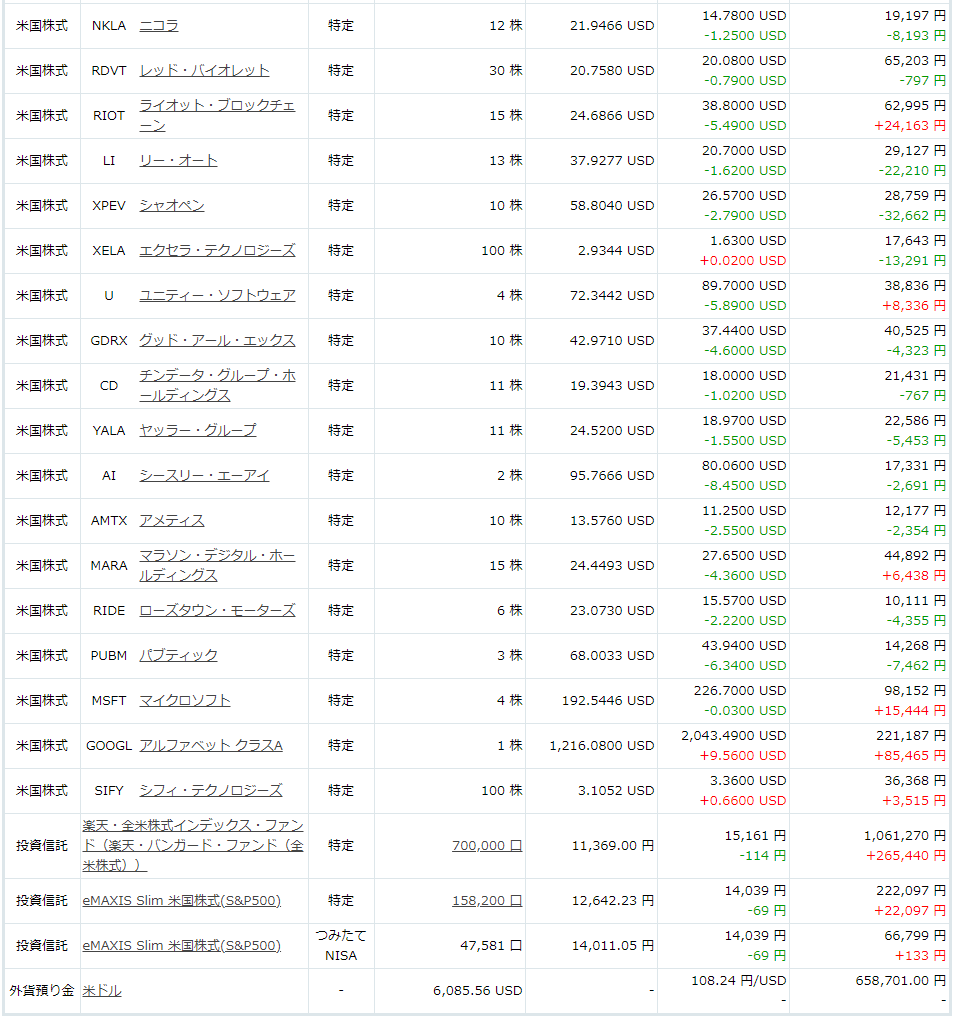Screen dimensions: 953x1018
Task: Select the AMTX ticker symbol
Action: 108,520
